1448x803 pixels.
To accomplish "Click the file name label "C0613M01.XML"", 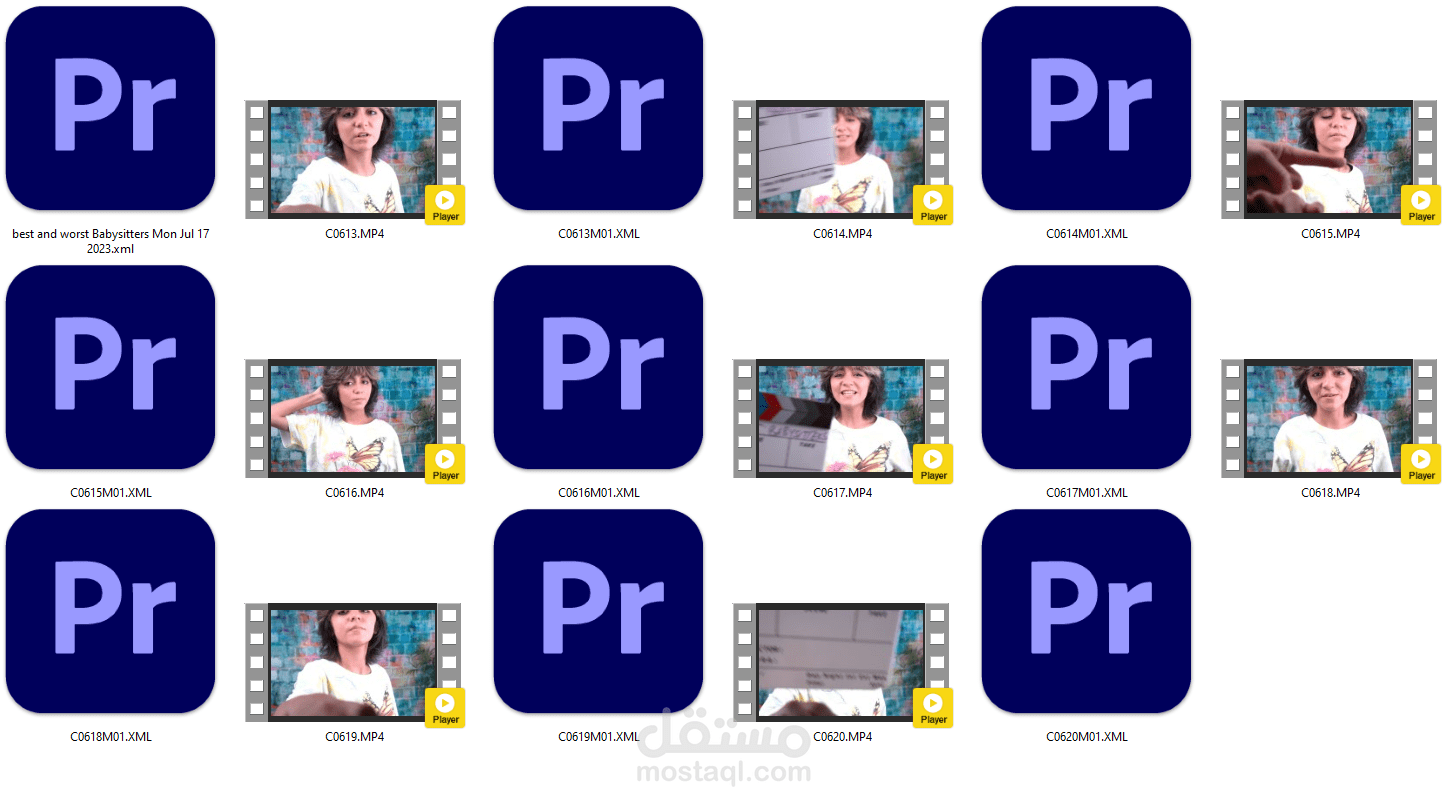I will point(599,234).
